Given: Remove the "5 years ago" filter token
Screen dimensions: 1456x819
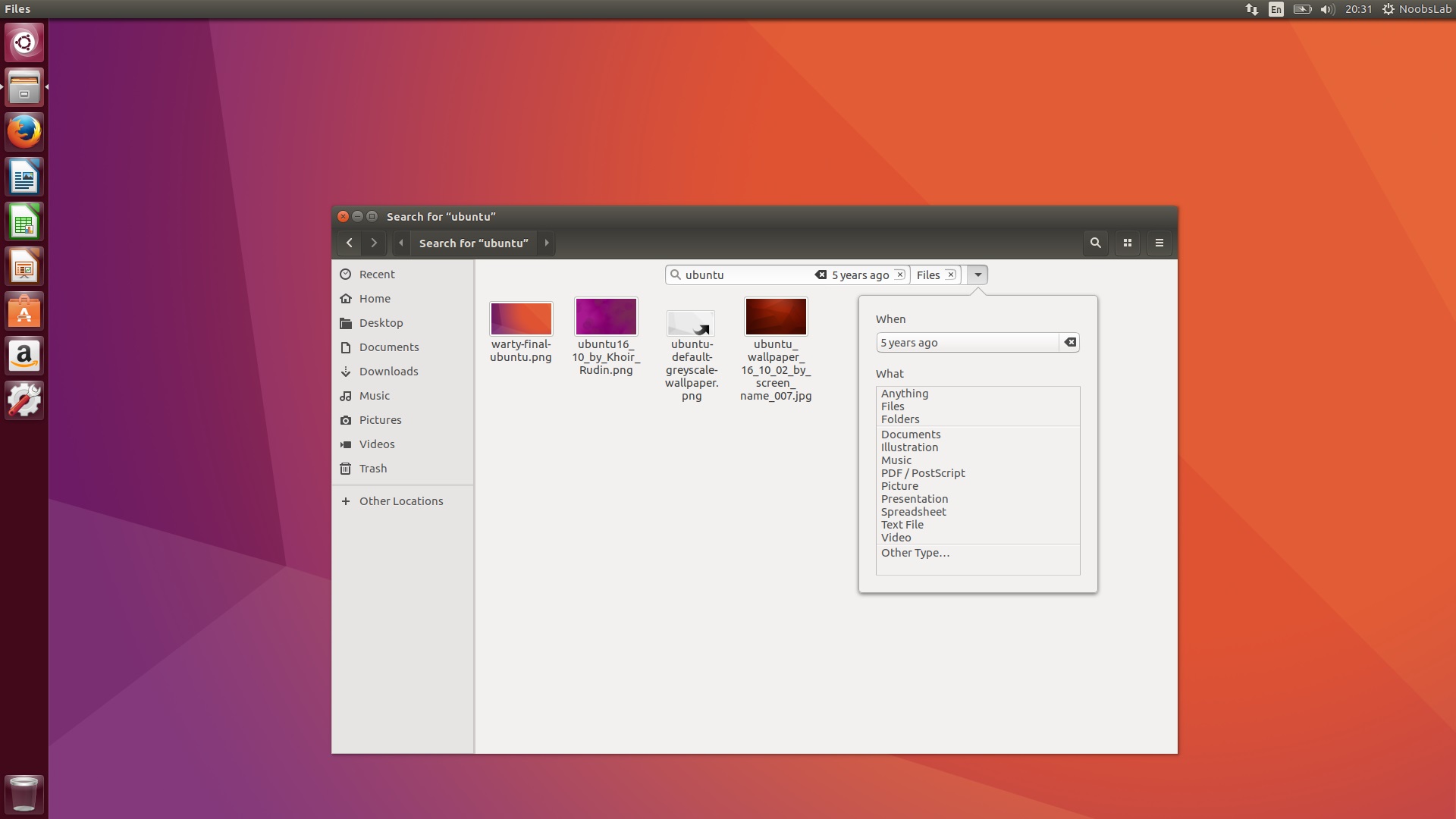Looking at the screenshot, I should click(x=900, y=275).
